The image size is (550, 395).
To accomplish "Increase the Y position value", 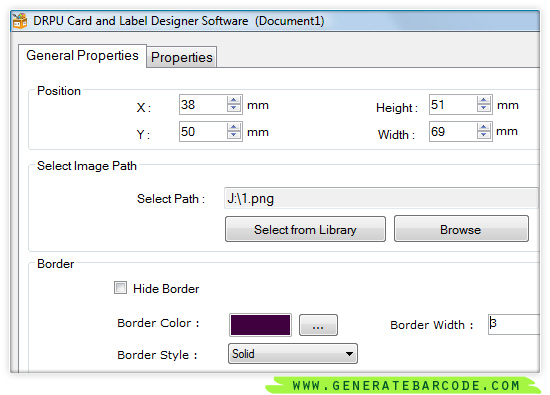I will coord(234,127).
